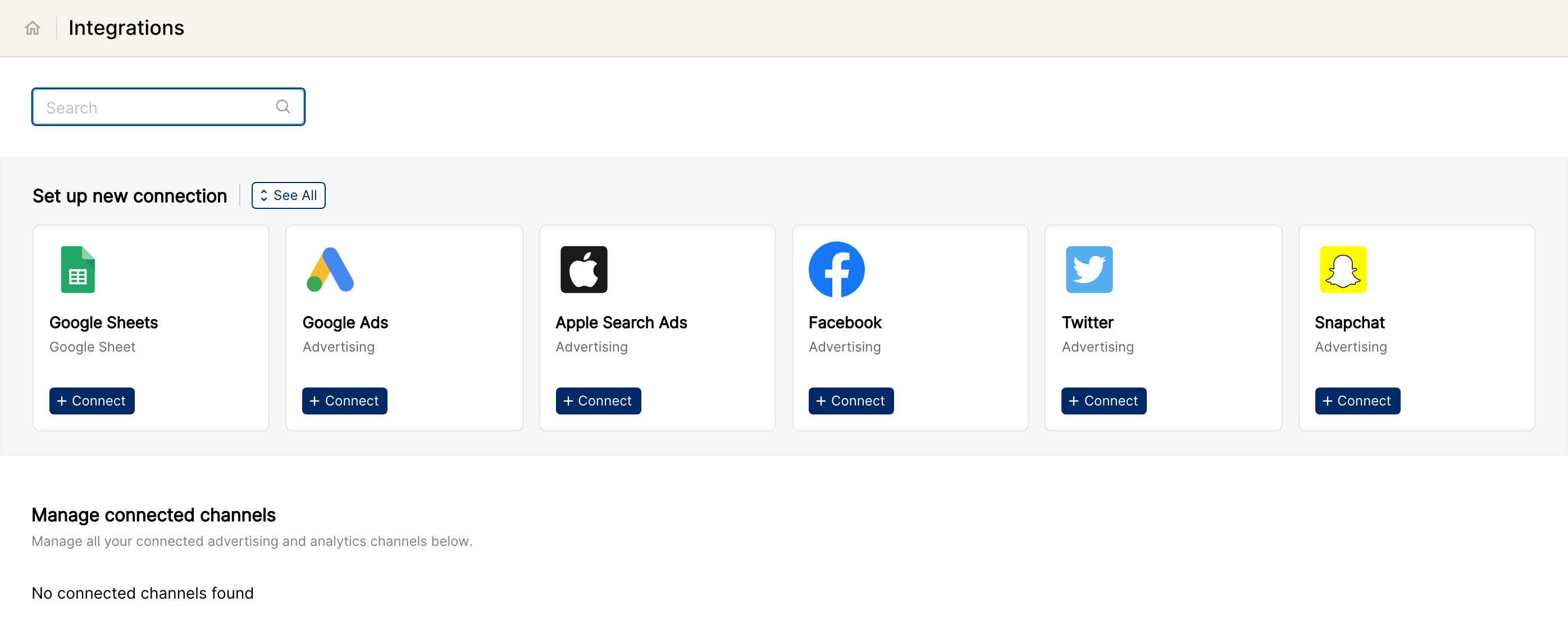
Task: Connect the Google Ads integration
Action: 344,402
